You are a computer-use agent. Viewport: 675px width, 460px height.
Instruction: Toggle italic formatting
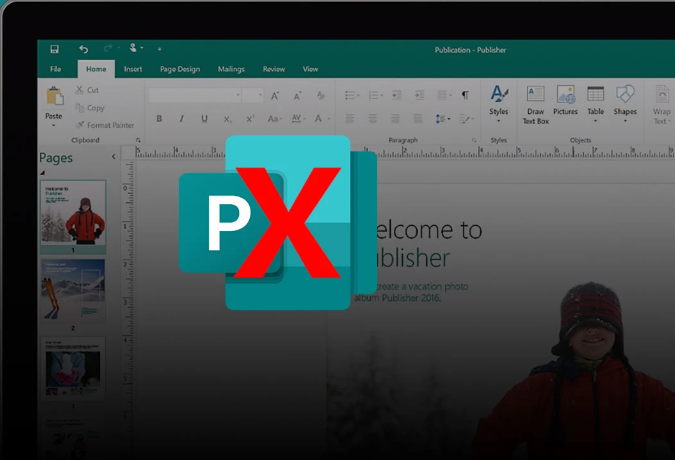182,119
